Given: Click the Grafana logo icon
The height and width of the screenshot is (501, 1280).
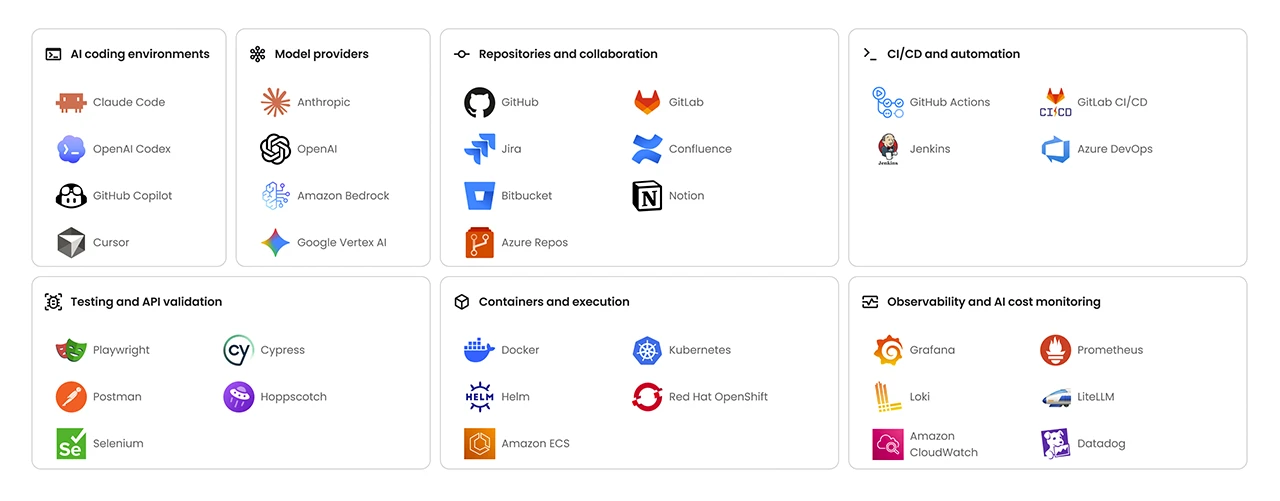Looking at the screenshot, I should click(x=888, y=350).
